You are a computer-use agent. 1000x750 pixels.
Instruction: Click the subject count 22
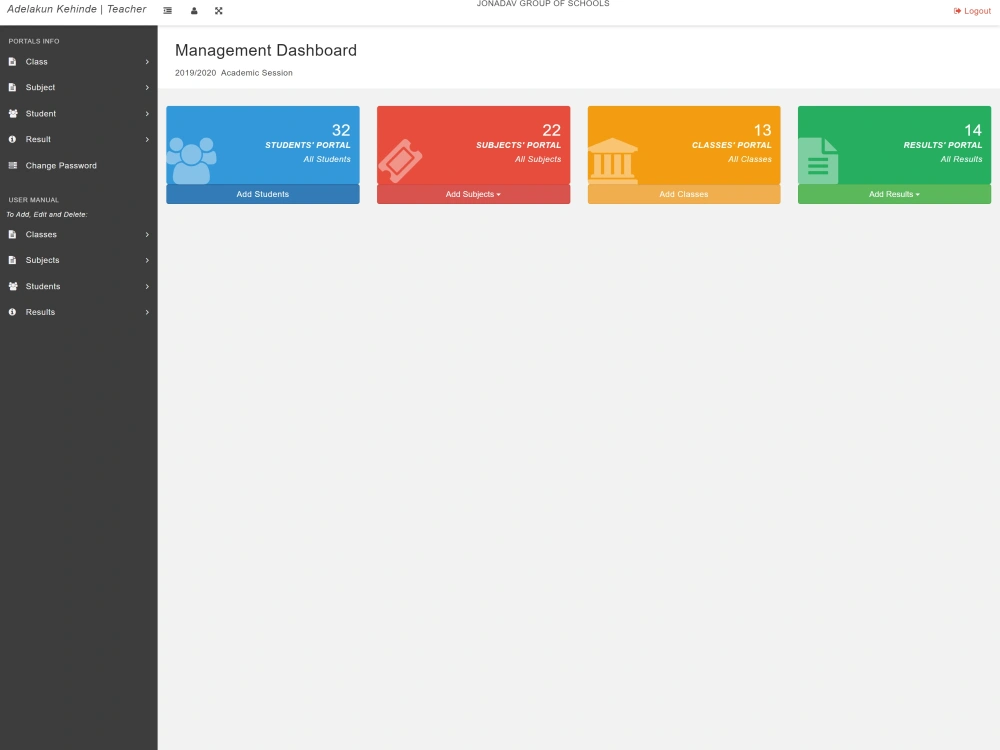552,130
